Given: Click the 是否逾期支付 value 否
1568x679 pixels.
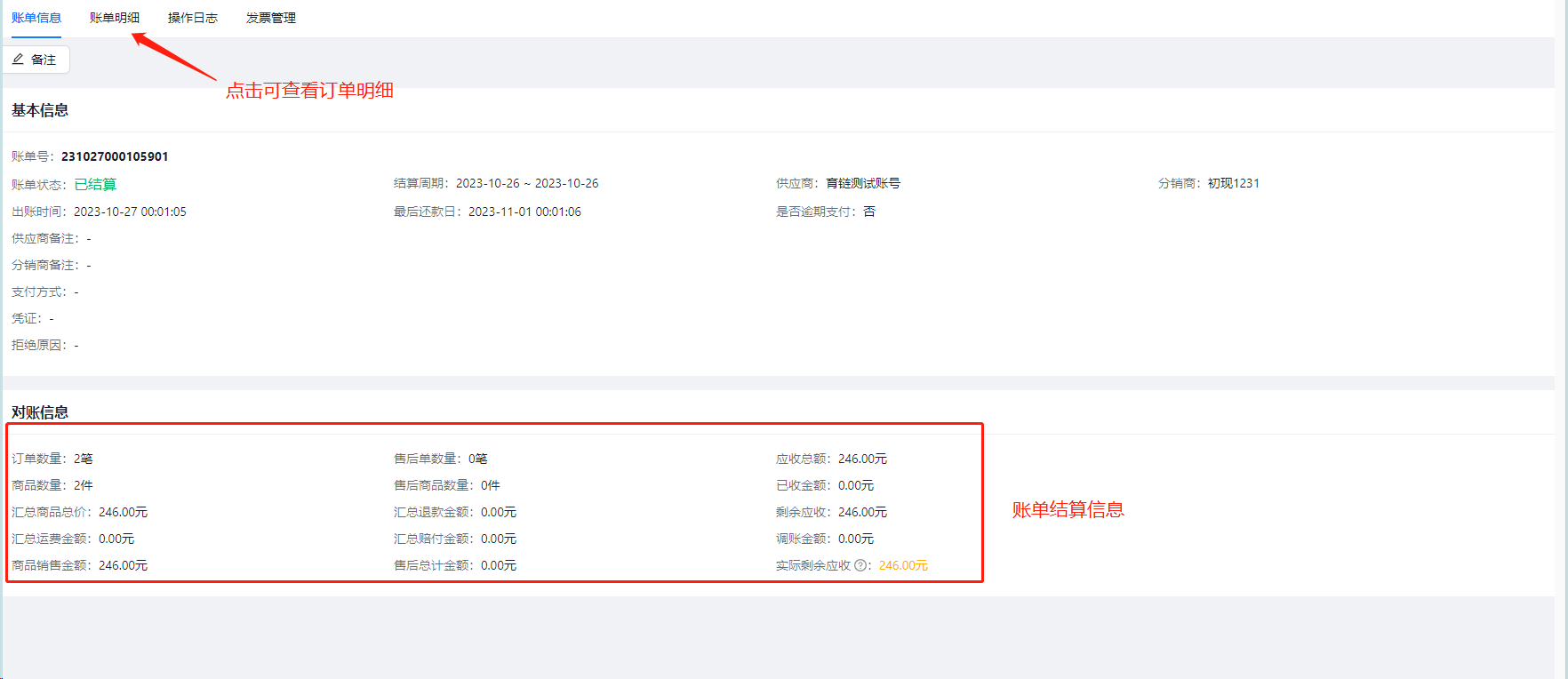Looking at the screenshot, I should (x=869, y=212).
